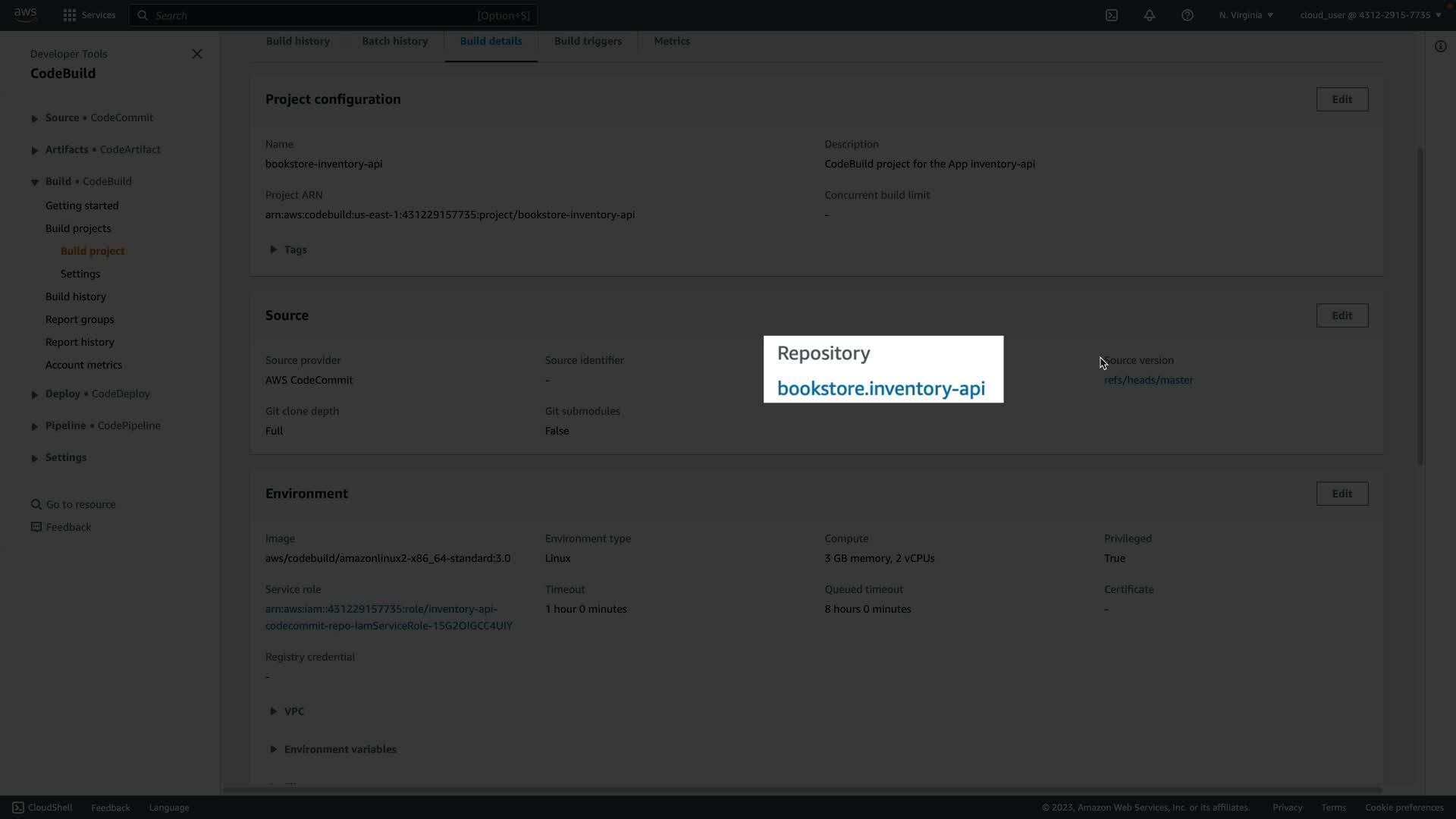Open CloudShell from the bottom bar
Image resolution: width=1456 pixels, height=819 pixels.
pos(42,808)
